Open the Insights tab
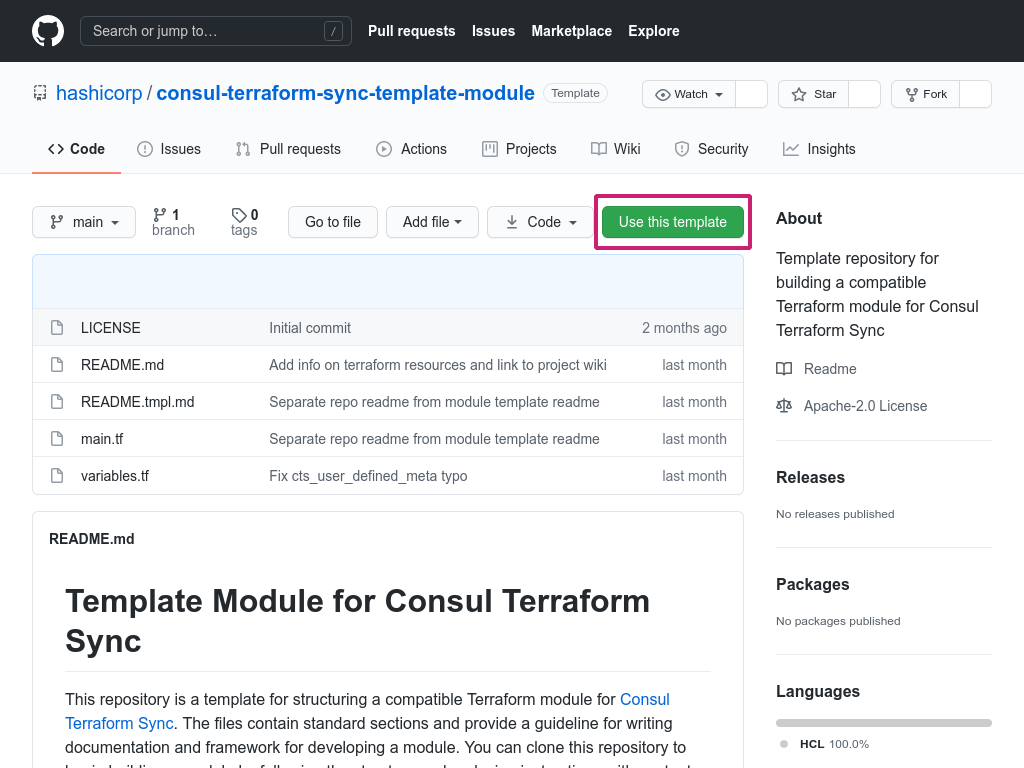Screen dimensions: 1024x768 (819, 149)
